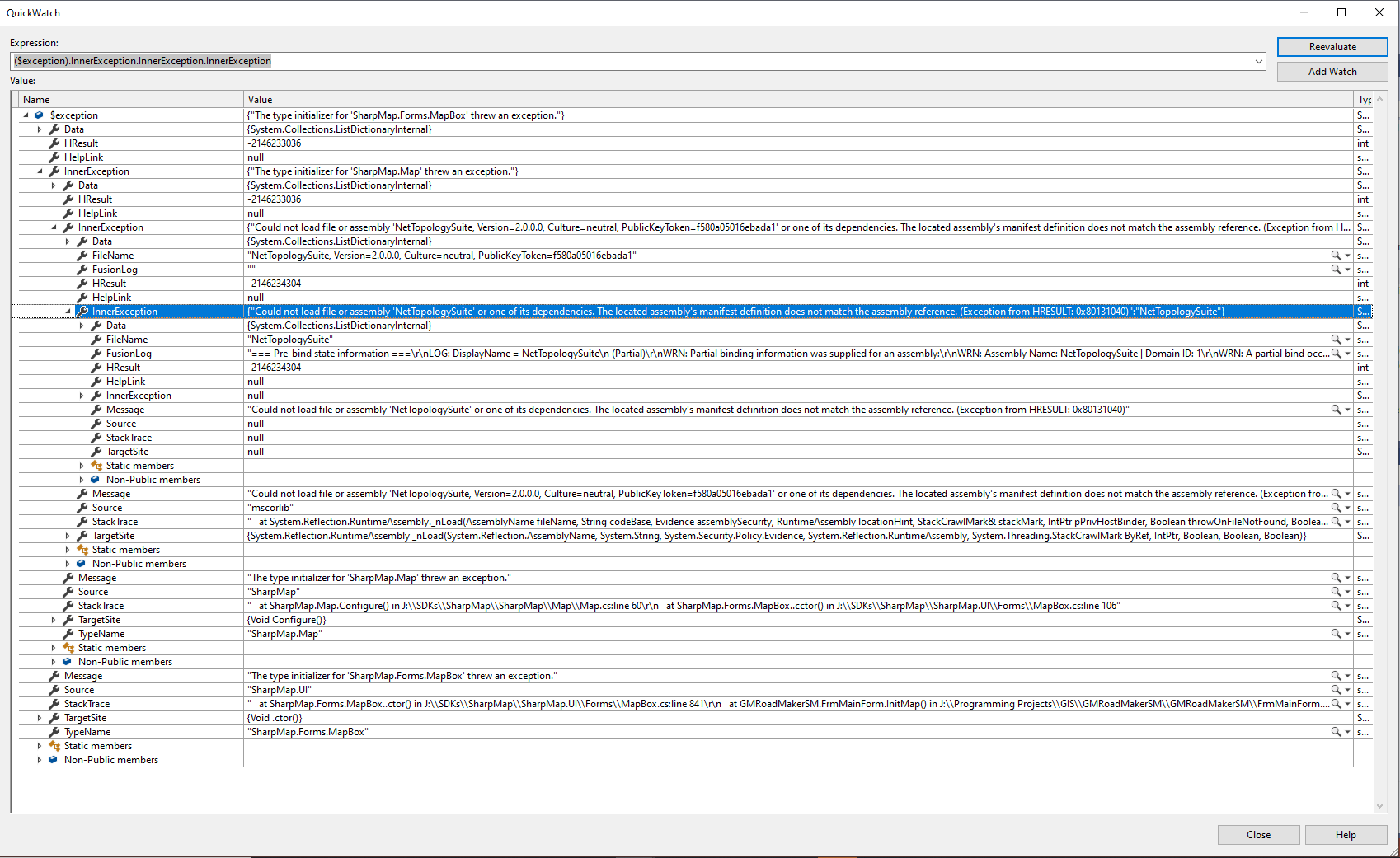Open visualizer for TypeName 'SharpMap.Forms.MapBox'
1400x858 pixels.
pos(1336,731)
